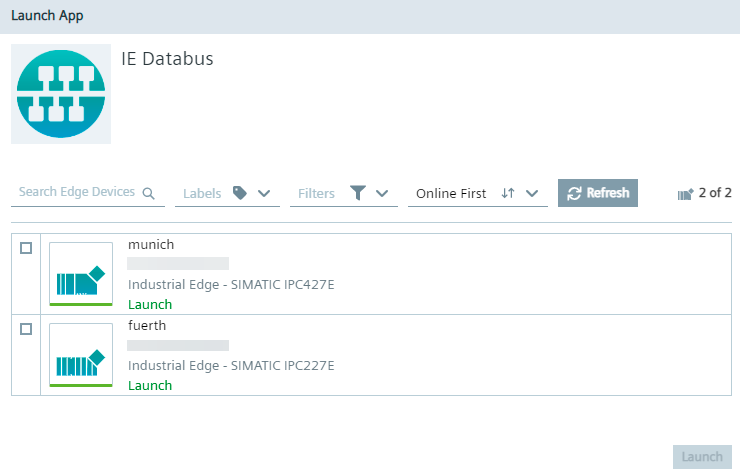Click the fuerth edge device icon

81,355
